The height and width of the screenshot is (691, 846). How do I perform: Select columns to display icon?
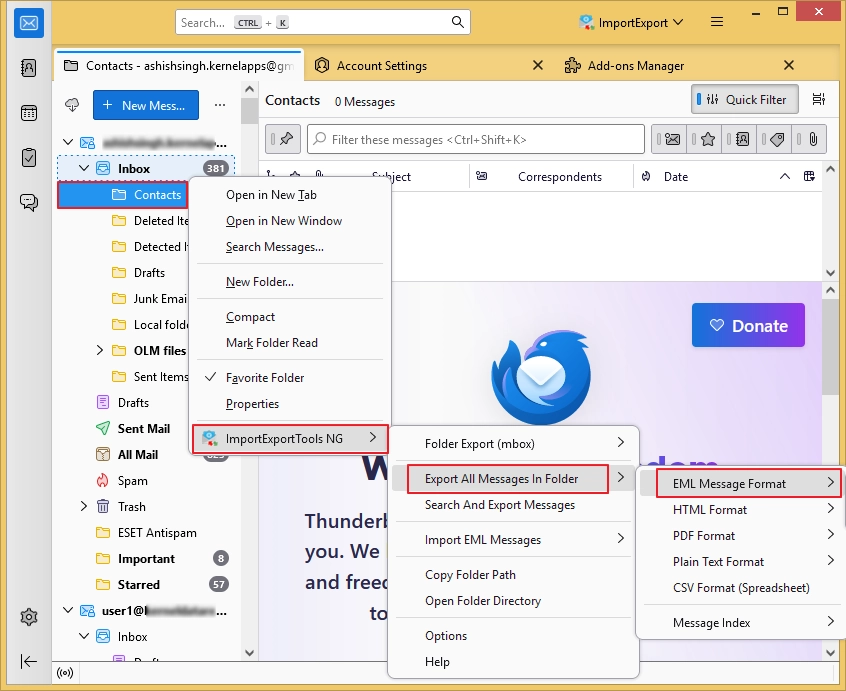click(x=809, y=176)
